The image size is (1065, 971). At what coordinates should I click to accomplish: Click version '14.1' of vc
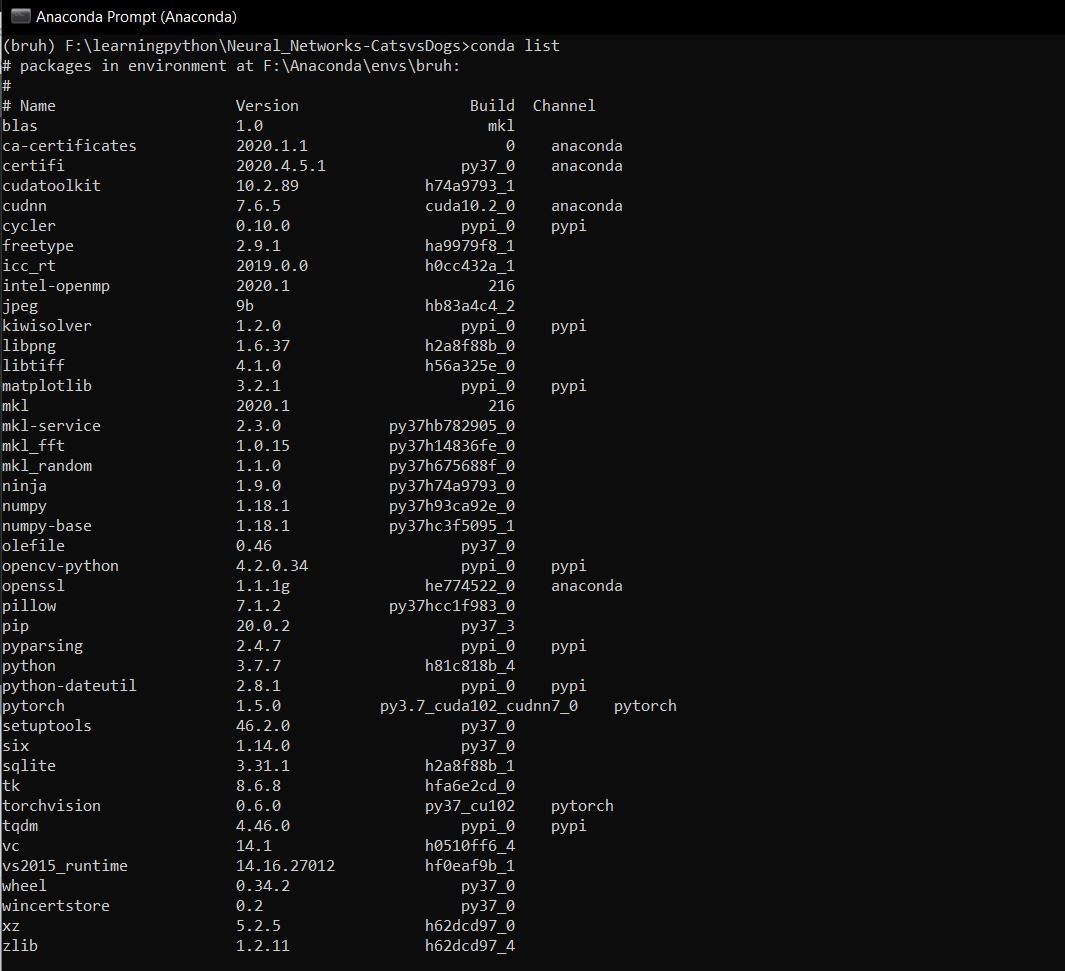253,846
